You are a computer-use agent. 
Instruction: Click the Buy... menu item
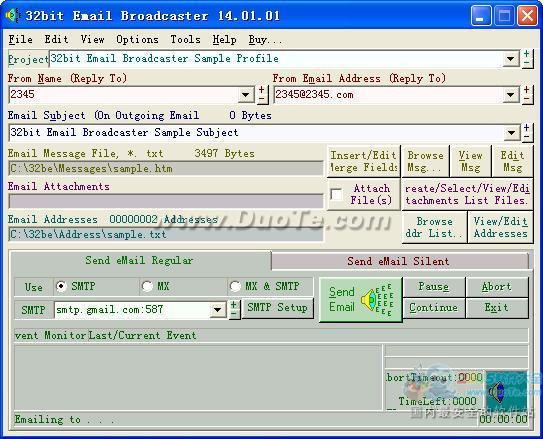coord(265,39)
